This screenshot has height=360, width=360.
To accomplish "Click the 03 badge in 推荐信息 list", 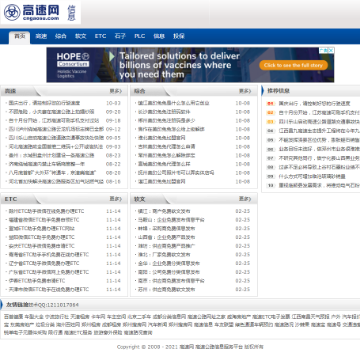I will click(270, 122).
